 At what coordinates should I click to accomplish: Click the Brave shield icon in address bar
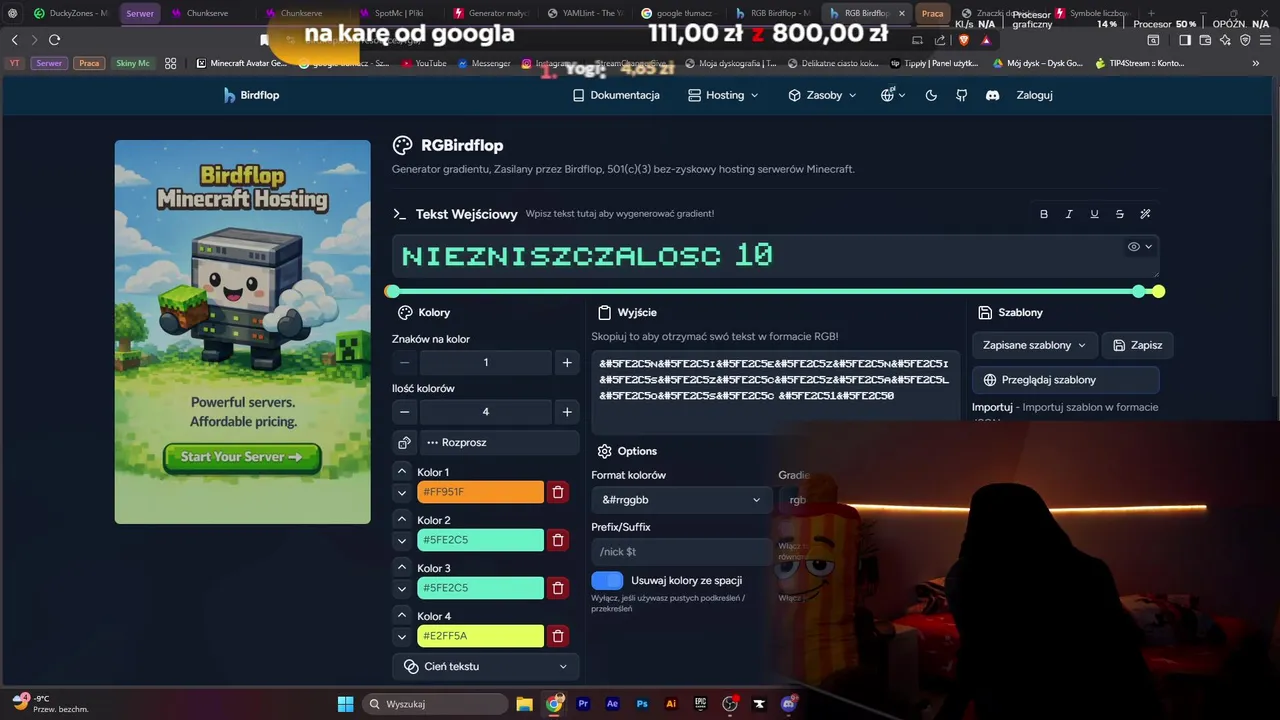pos(964,39)
